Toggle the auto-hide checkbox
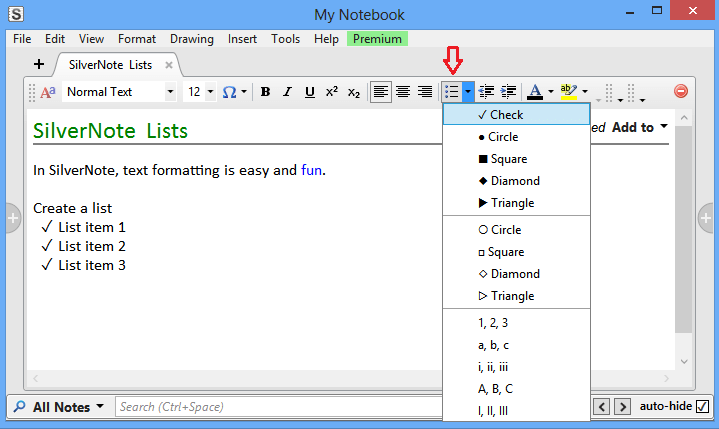 [702, 407]
